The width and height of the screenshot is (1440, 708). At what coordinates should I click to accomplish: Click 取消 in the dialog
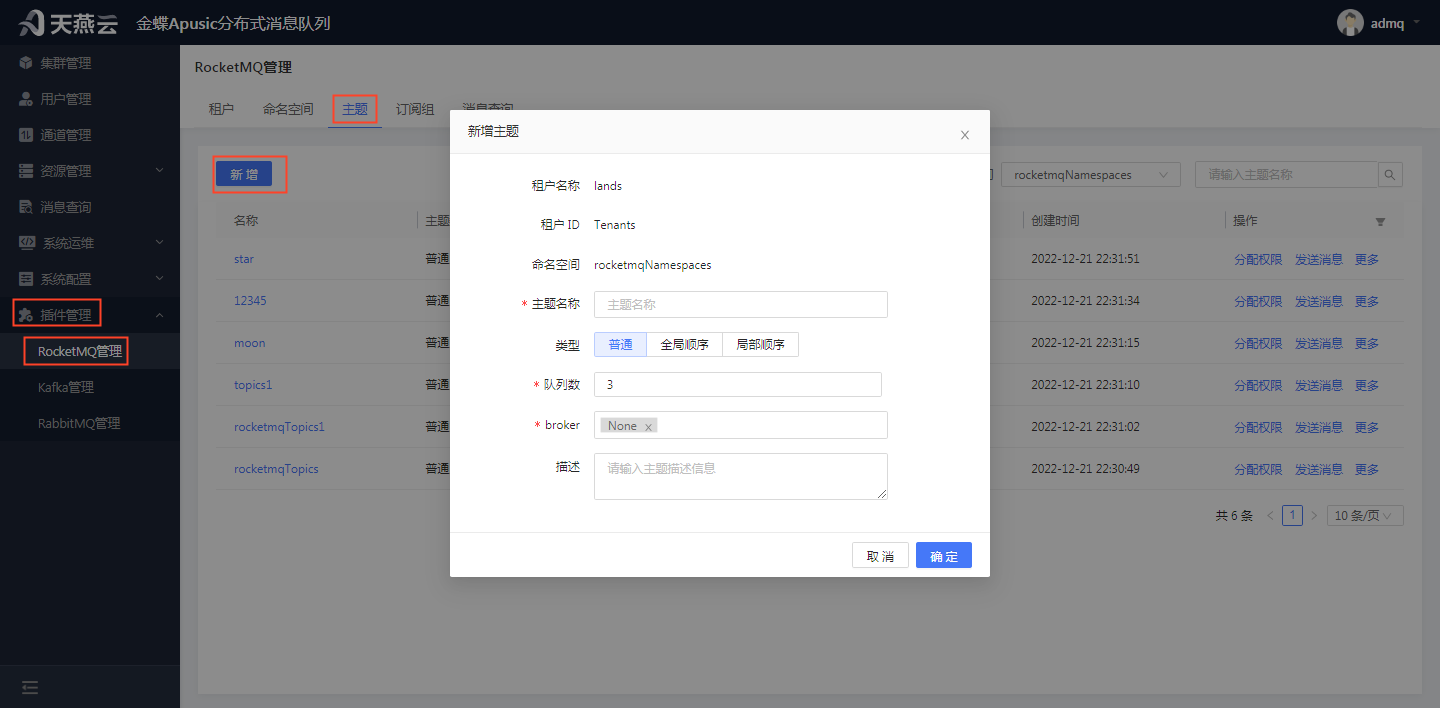pos(880,556)
